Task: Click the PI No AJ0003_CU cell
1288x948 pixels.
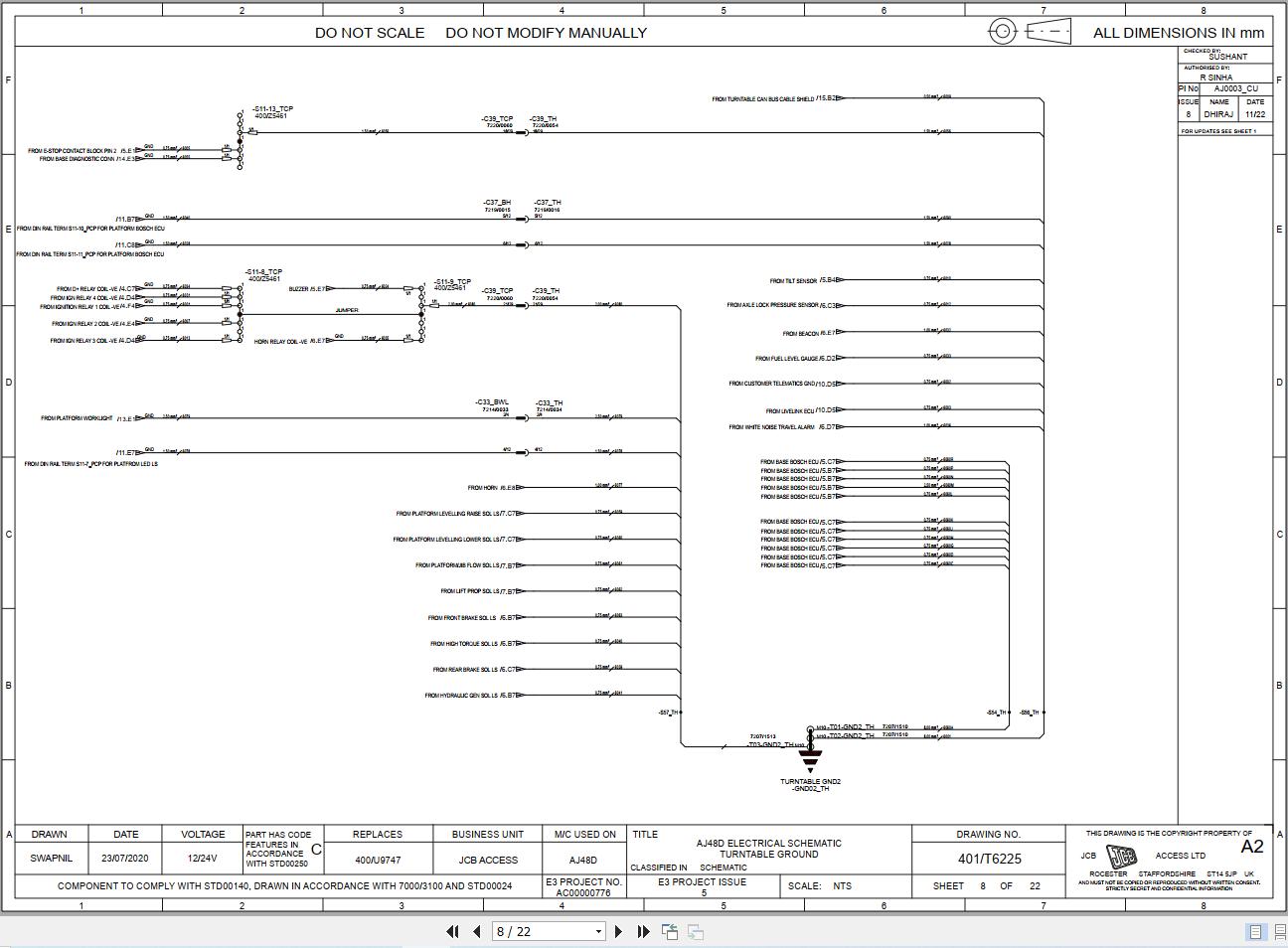Action: point(1235,88)
